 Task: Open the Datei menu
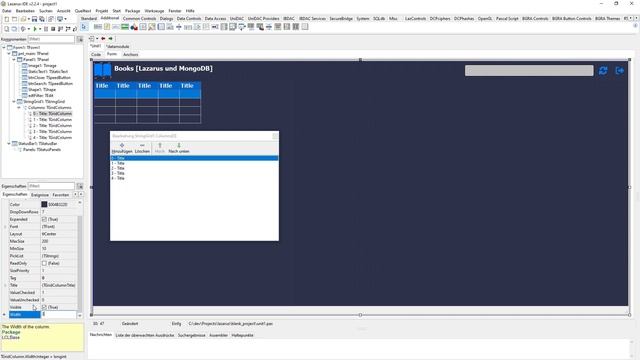tap(7, 11)
